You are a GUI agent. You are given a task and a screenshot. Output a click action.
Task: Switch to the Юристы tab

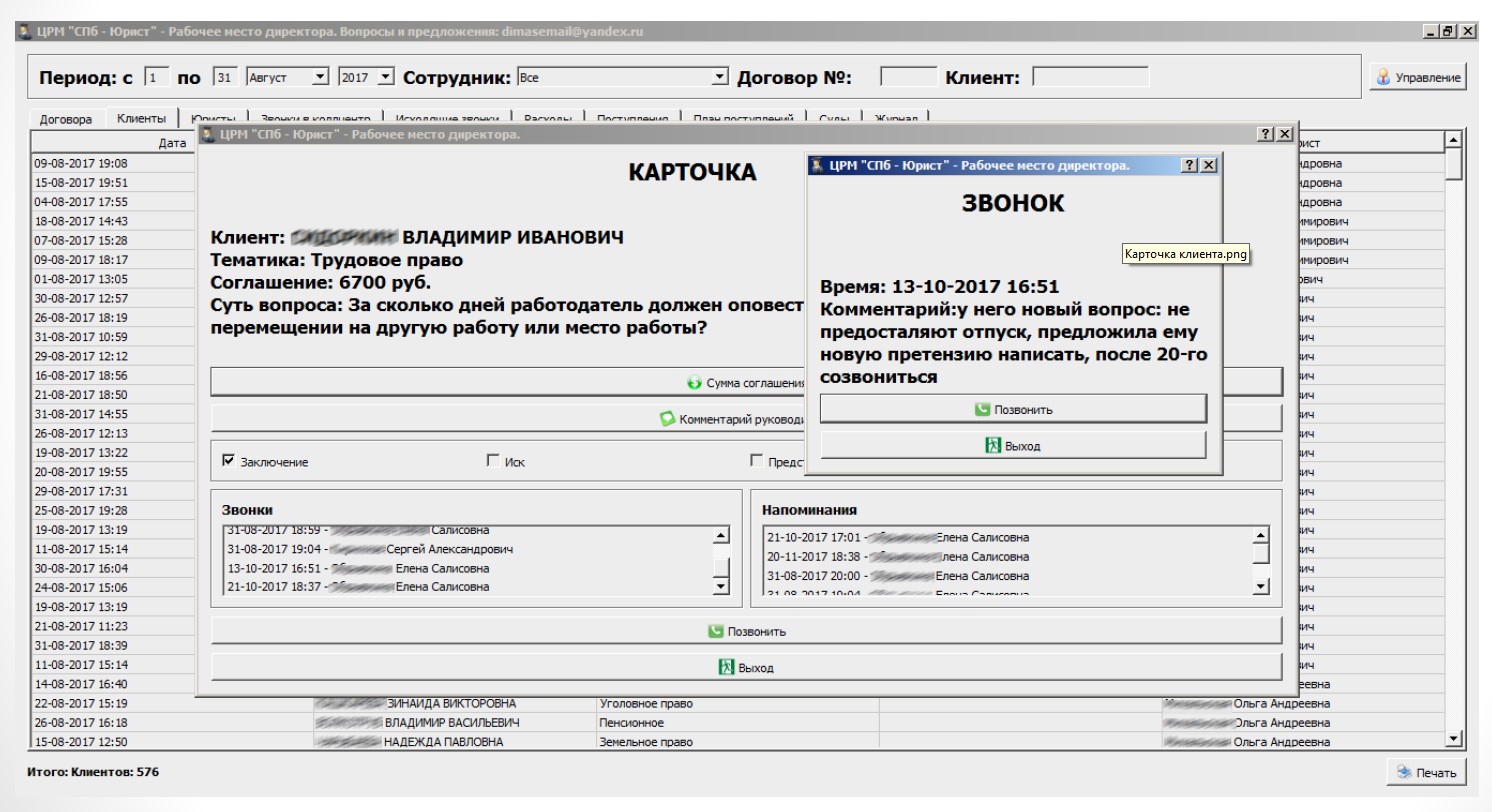click(x=213, y=119)
